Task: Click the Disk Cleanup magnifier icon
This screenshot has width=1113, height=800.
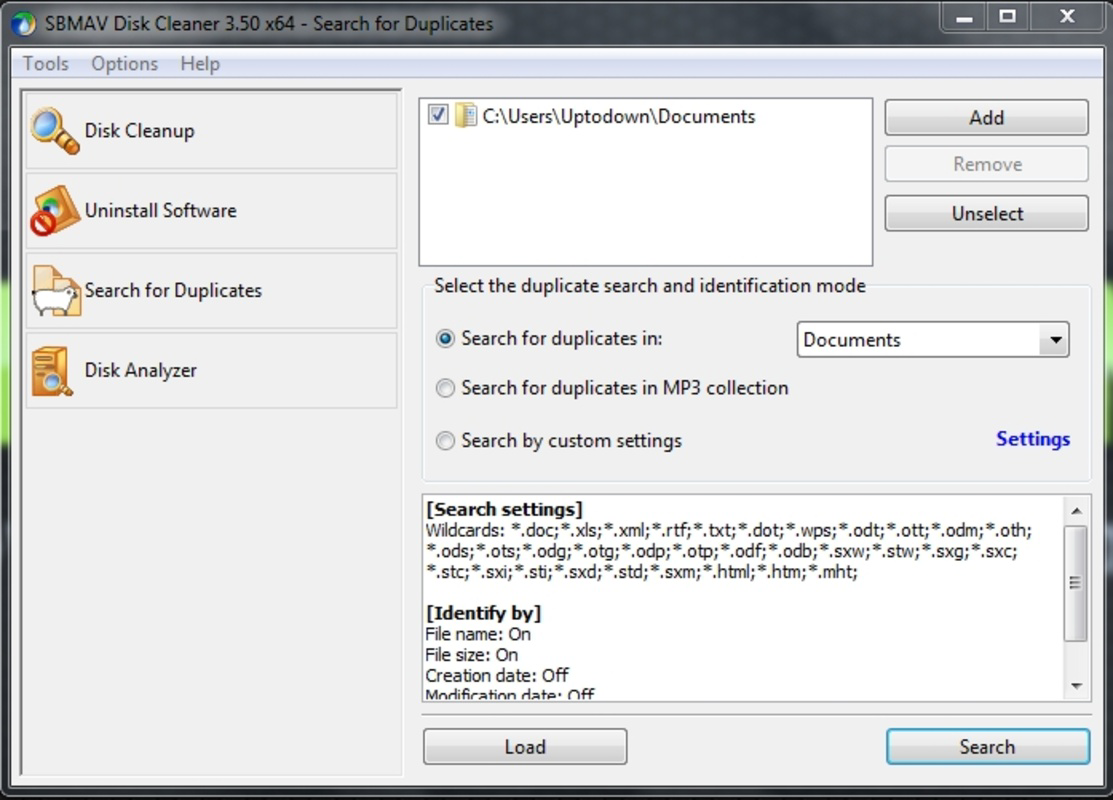Action: (55, 131)
